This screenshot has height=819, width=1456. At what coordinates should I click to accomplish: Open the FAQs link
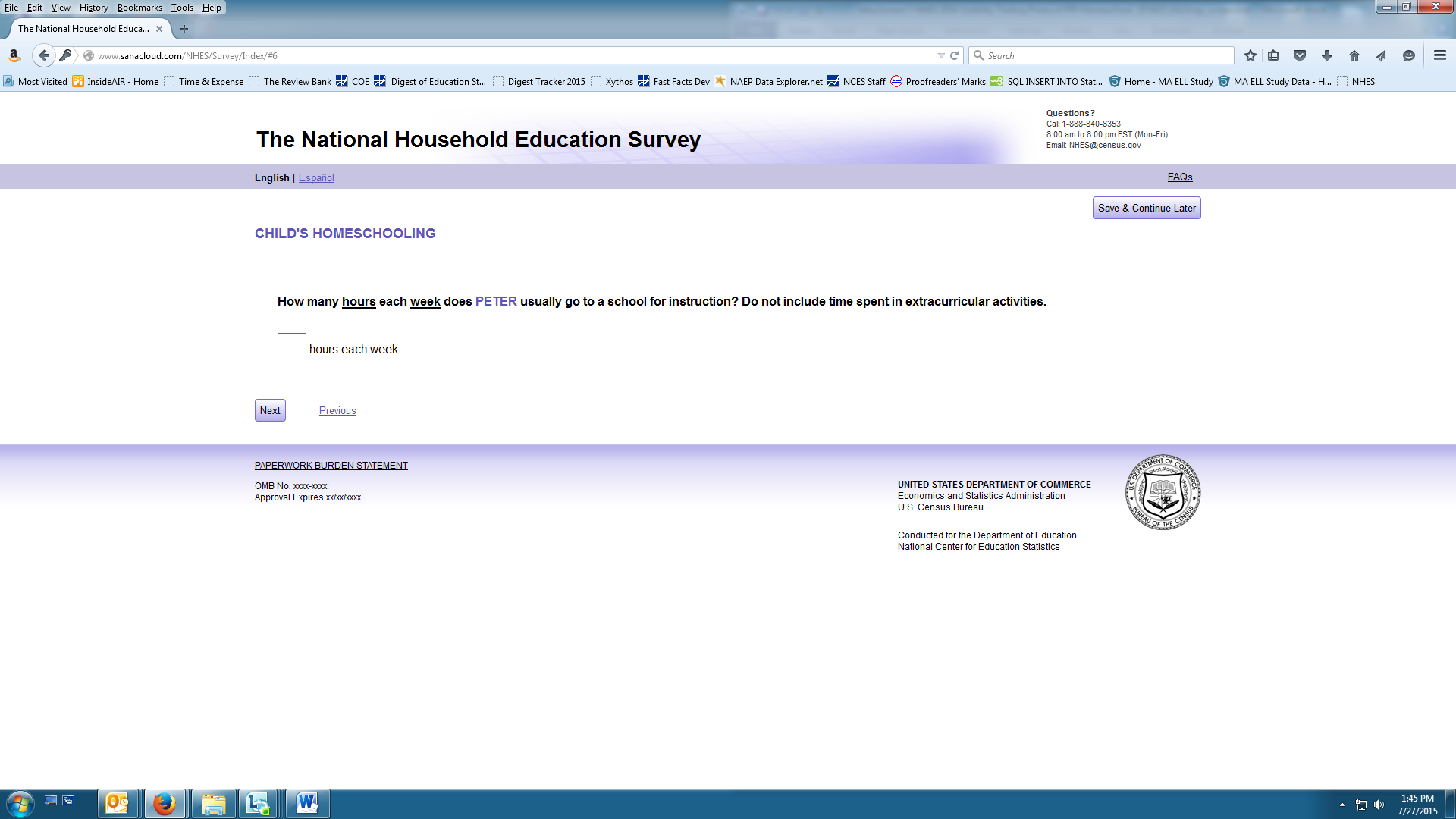1180,177
